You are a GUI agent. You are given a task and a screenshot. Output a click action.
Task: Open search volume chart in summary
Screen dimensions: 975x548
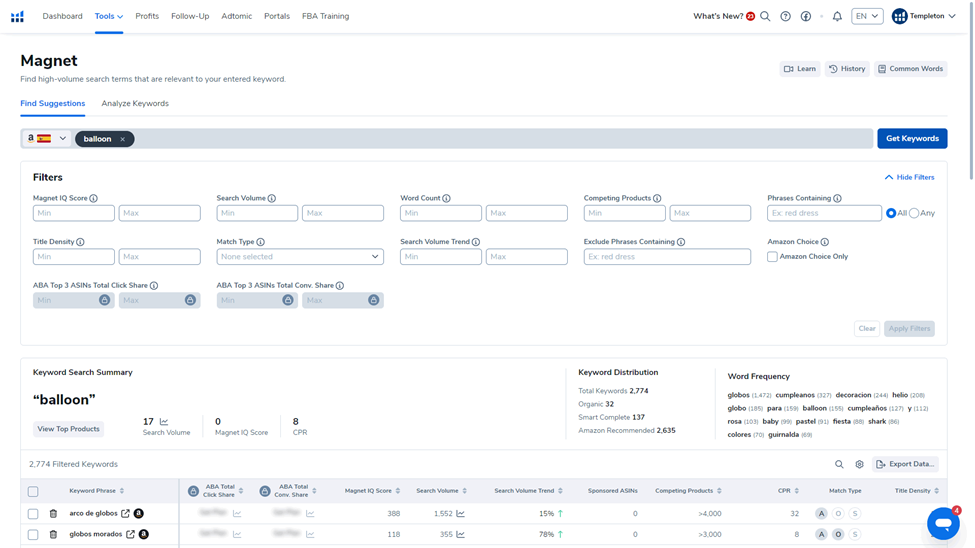tap(164, 422)
